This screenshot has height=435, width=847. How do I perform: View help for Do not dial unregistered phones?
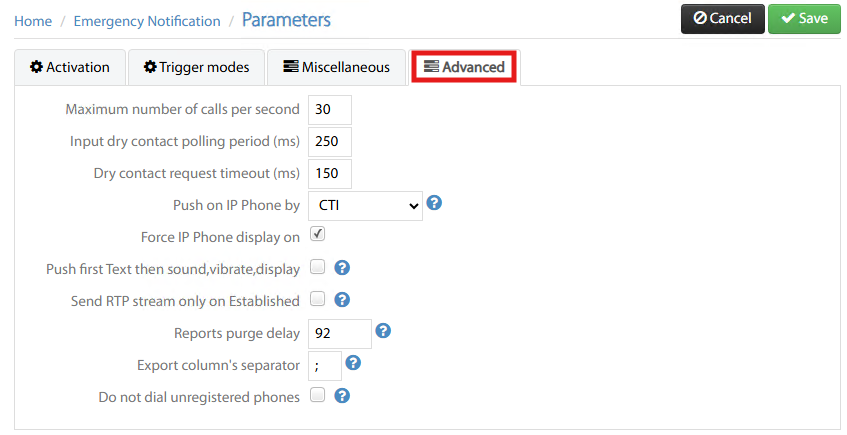point(342,396)
